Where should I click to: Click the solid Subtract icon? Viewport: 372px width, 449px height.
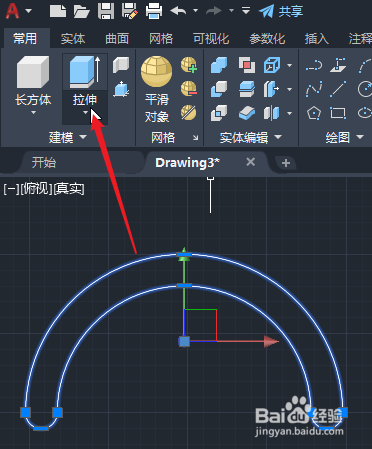[219, 89]
